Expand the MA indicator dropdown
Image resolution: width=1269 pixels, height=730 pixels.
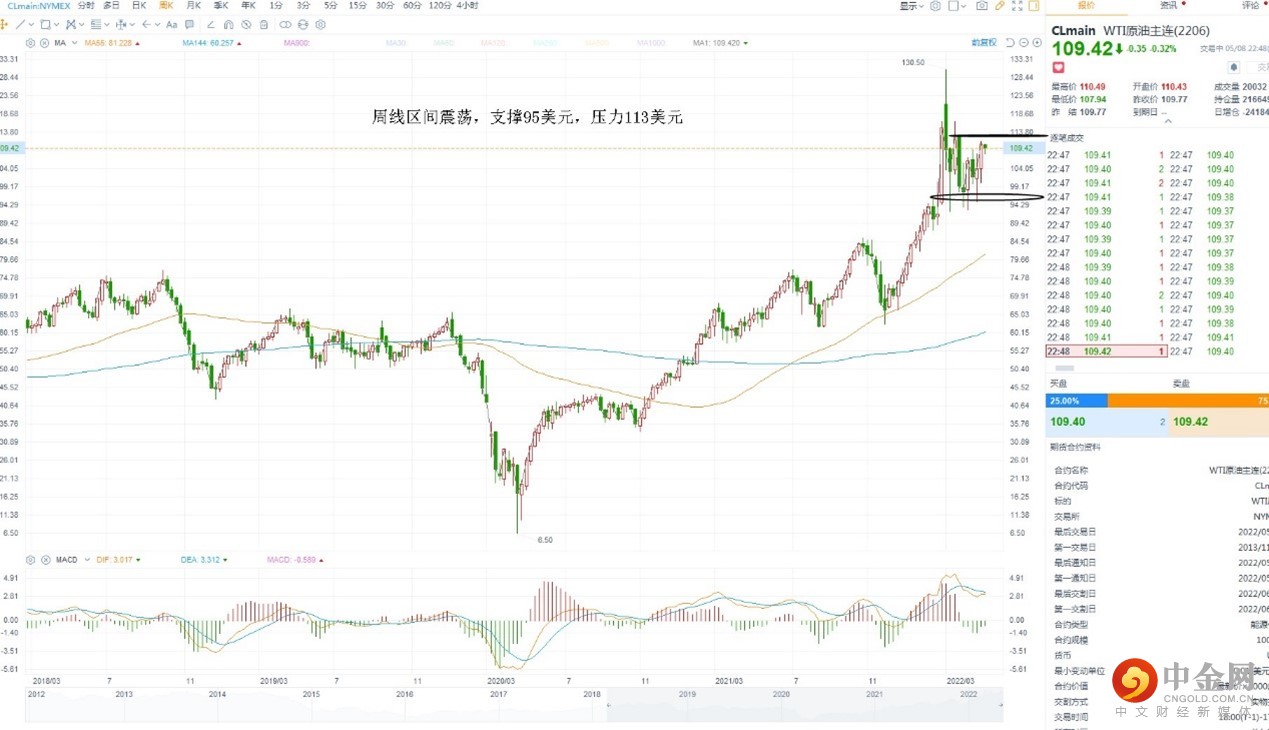[74, 43]
